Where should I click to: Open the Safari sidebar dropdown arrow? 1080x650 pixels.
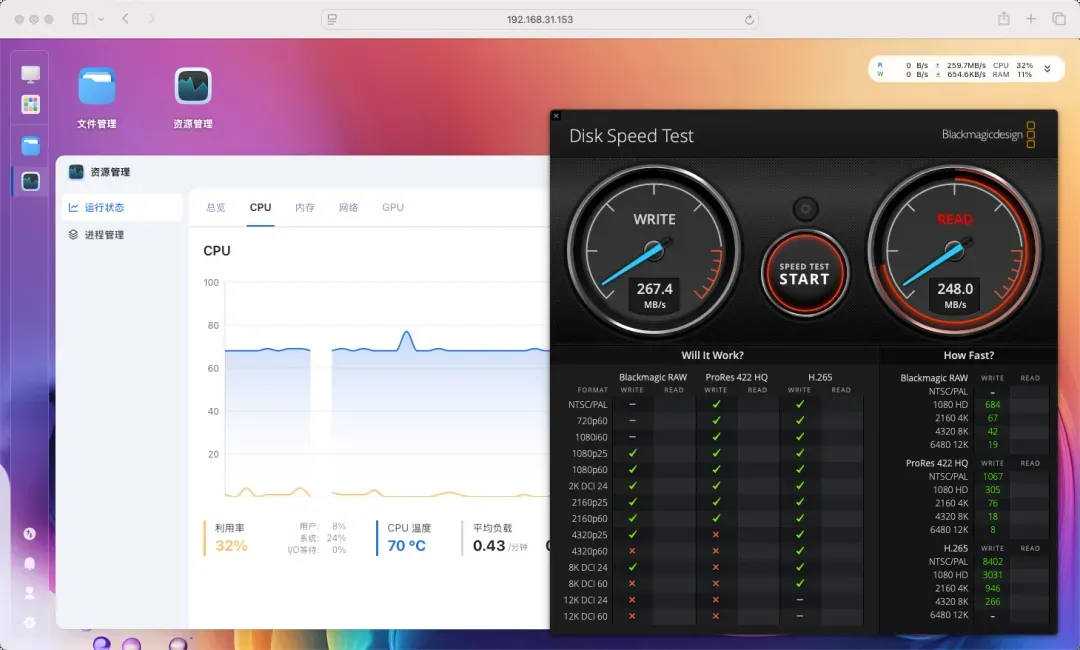point(101,19)
